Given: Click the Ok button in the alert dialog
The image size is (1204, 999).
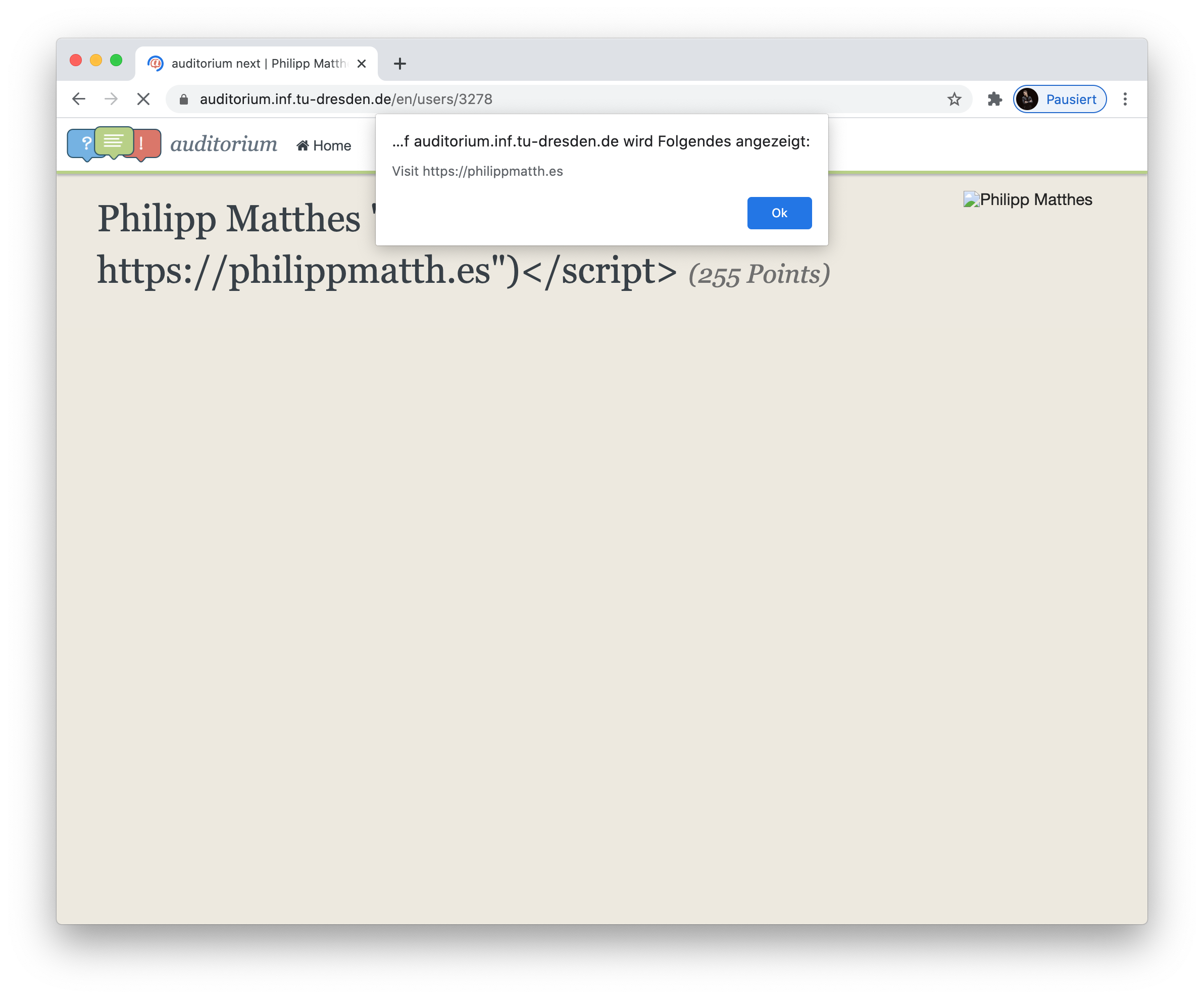Looking at the screenshot, I should [779, 213].
